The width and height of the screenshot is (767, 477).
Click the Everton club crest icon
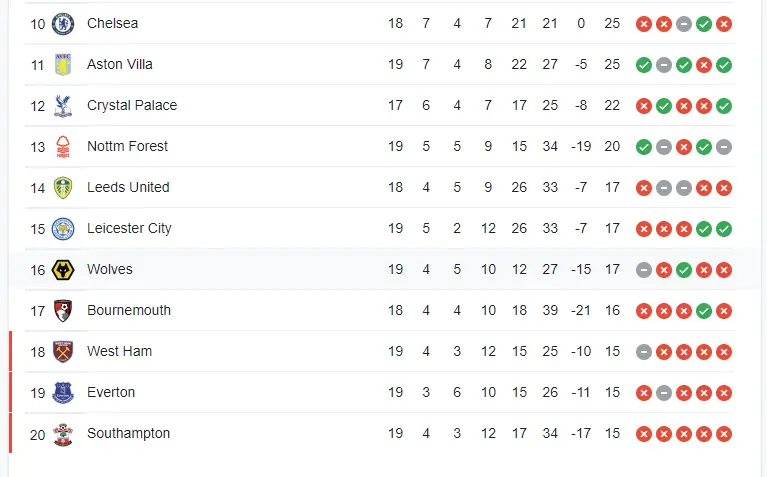63,392
